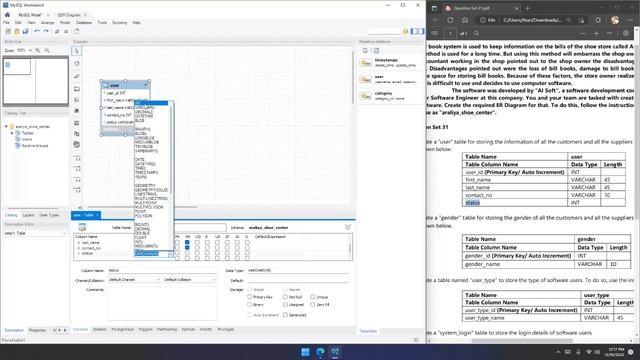The image size is (640, 360).
Task: Select the eraser tool in diagram toolbar
Action: tap(77, 76)
